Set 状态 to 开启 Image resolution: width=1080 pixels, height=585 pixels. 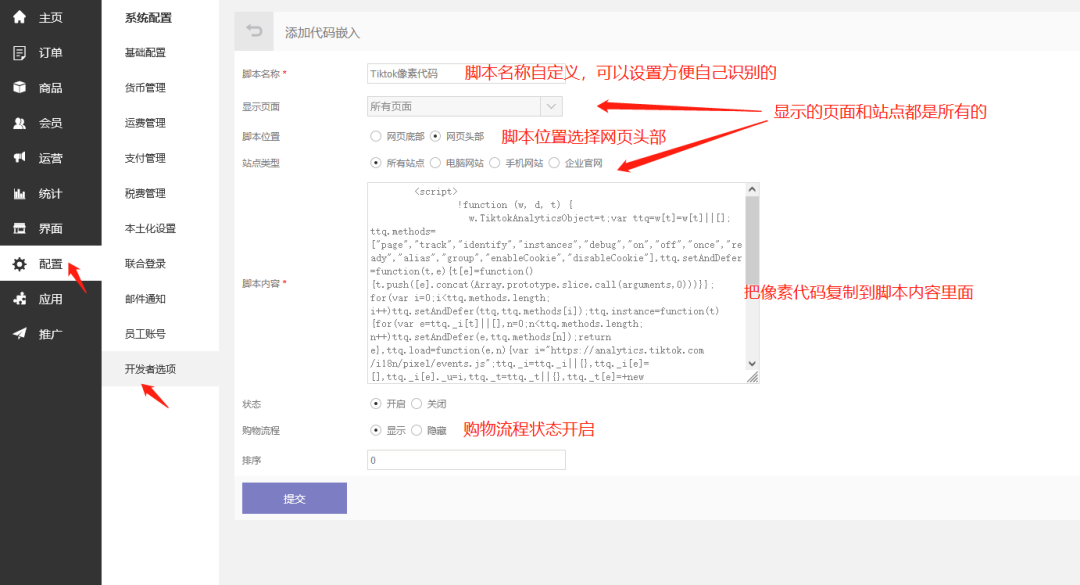click(x=375, y=403)
